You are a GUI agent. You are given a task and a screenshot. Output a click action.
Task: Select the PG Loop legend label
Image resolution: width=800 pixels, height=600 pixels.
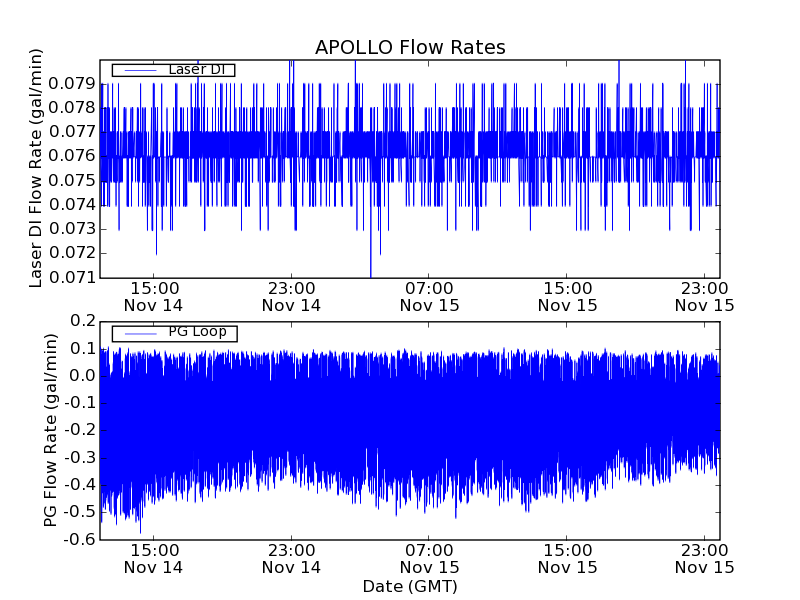[x=197, y=332]
